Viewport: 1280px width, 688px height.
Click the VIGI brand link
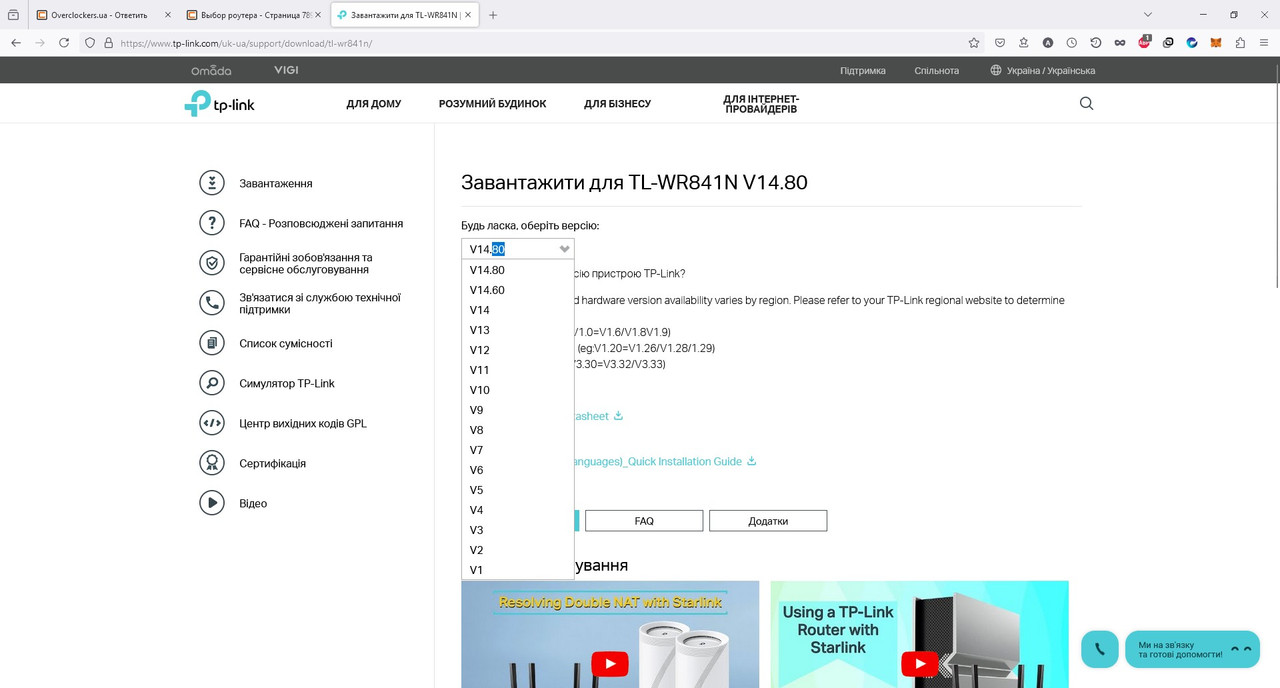286,70
